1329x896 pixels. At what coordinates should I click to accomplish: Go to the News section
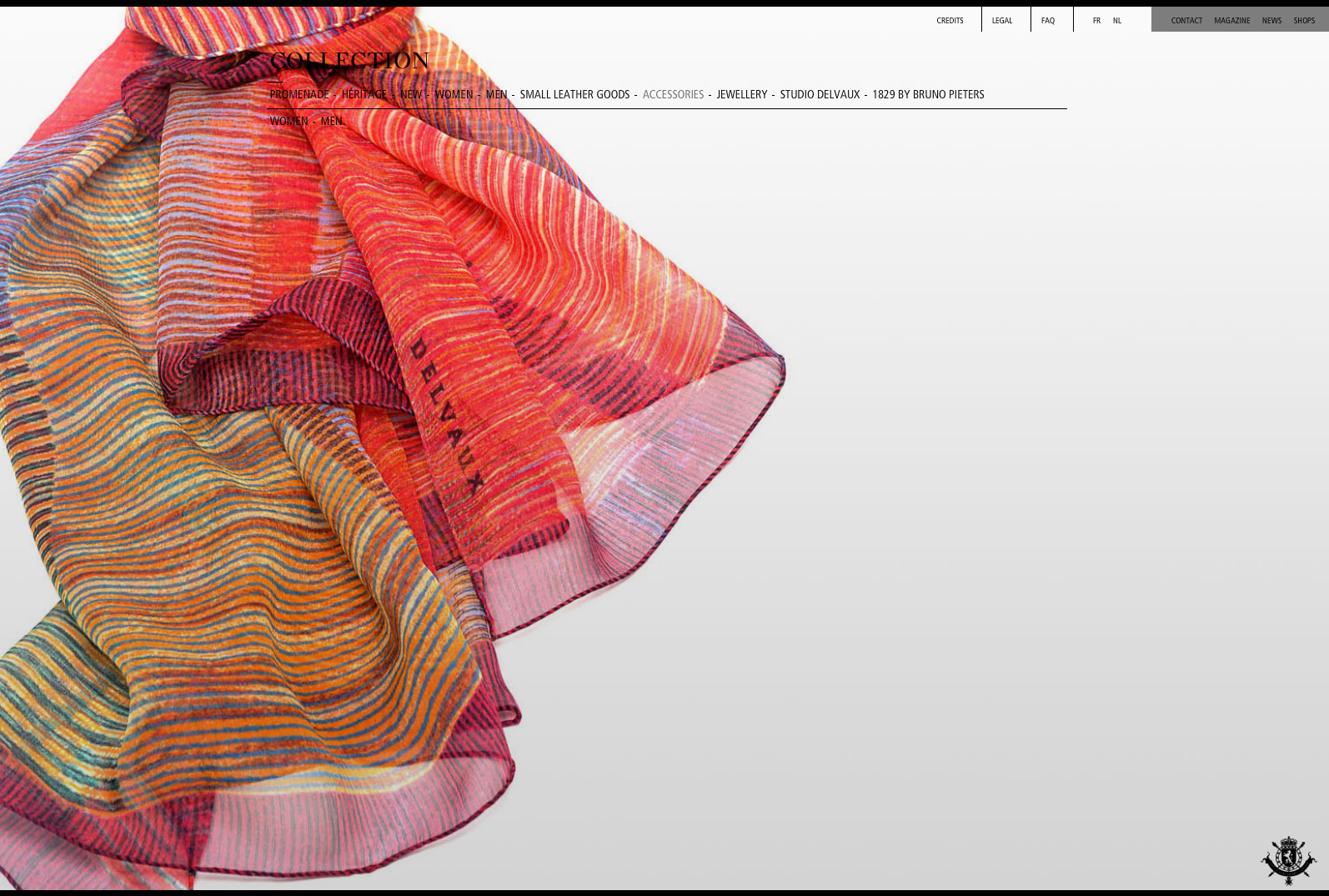click(x=1271, y=21)
